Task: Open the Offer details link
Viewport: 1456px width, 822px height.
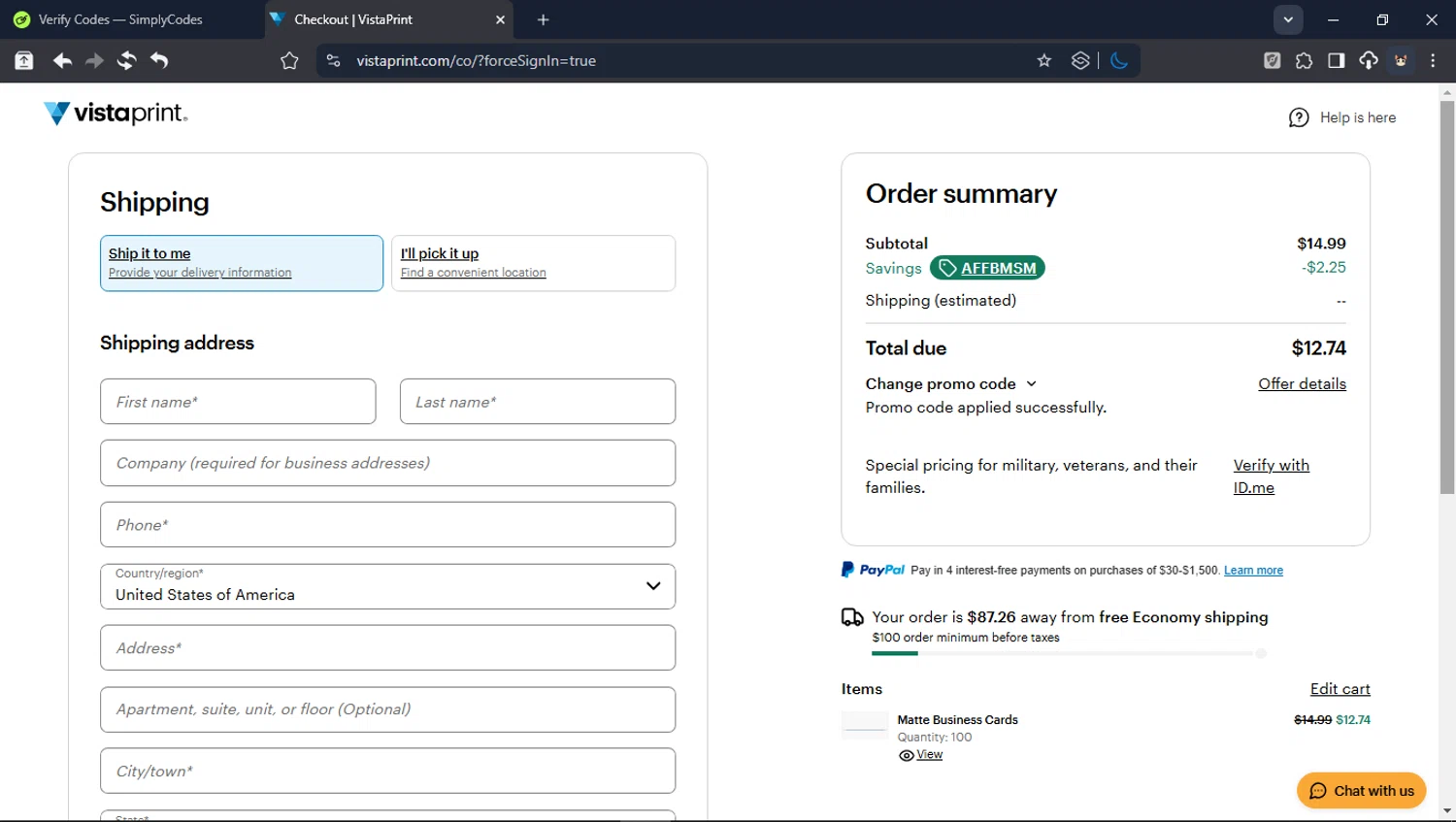Action: pyautogui.click(x=1302, y=384)
